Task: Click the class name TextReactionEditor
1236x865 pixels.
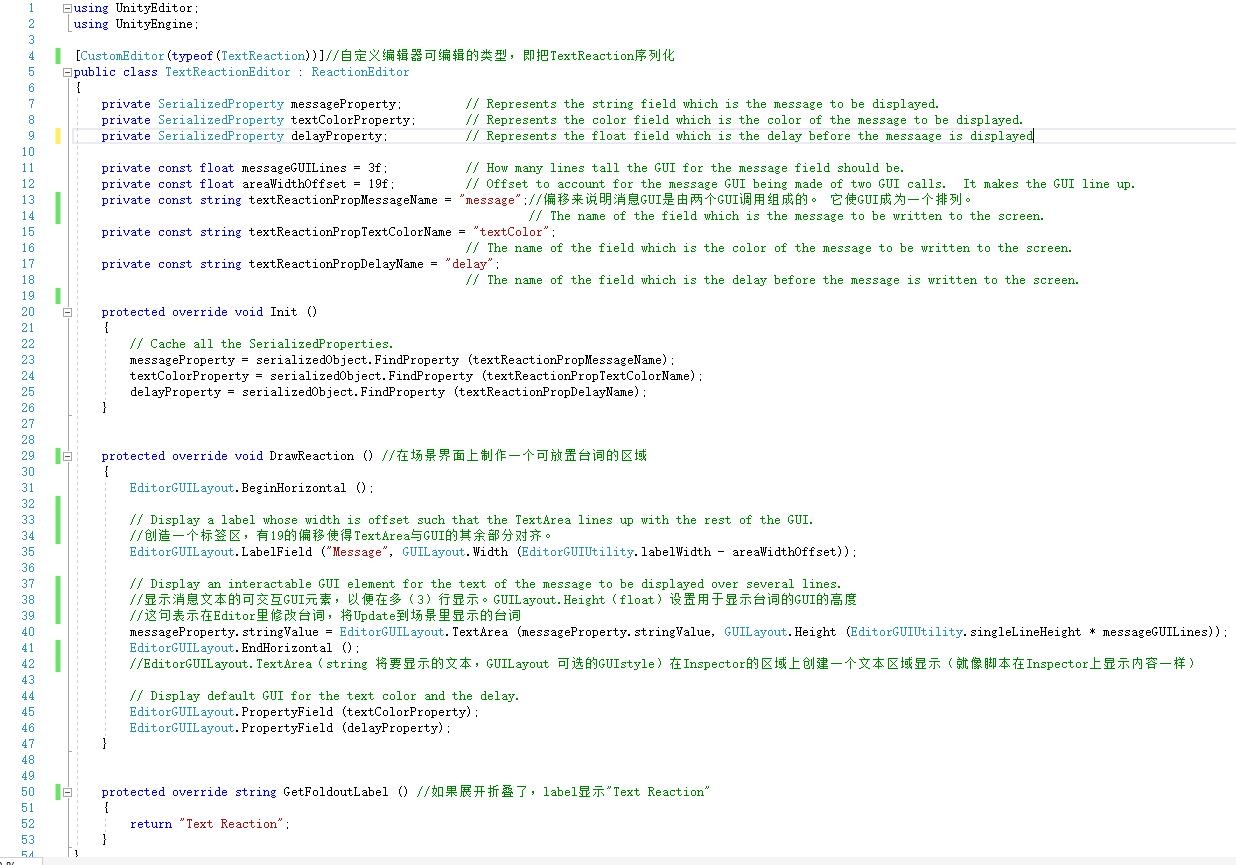Action: click(227, 72)
